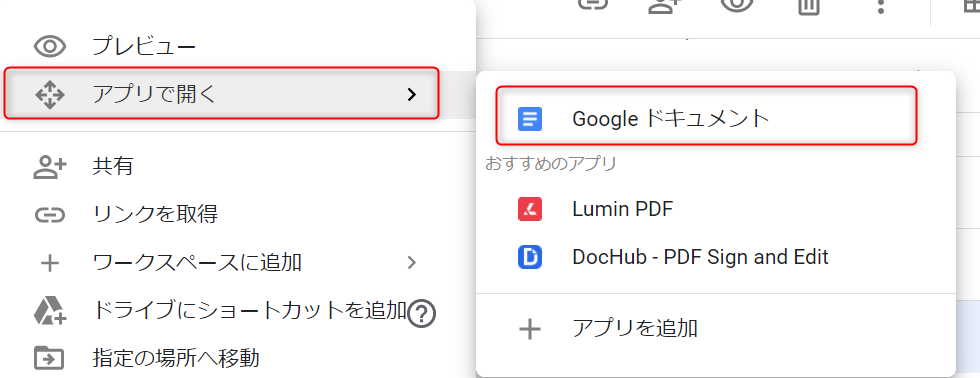Click the blue DocHub app icon
This screenshot has height=378, width=980.
530,257
